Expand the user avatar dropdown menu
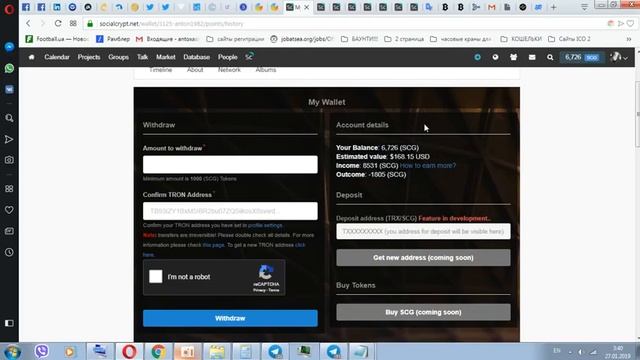640x360 pixels. 619,57
